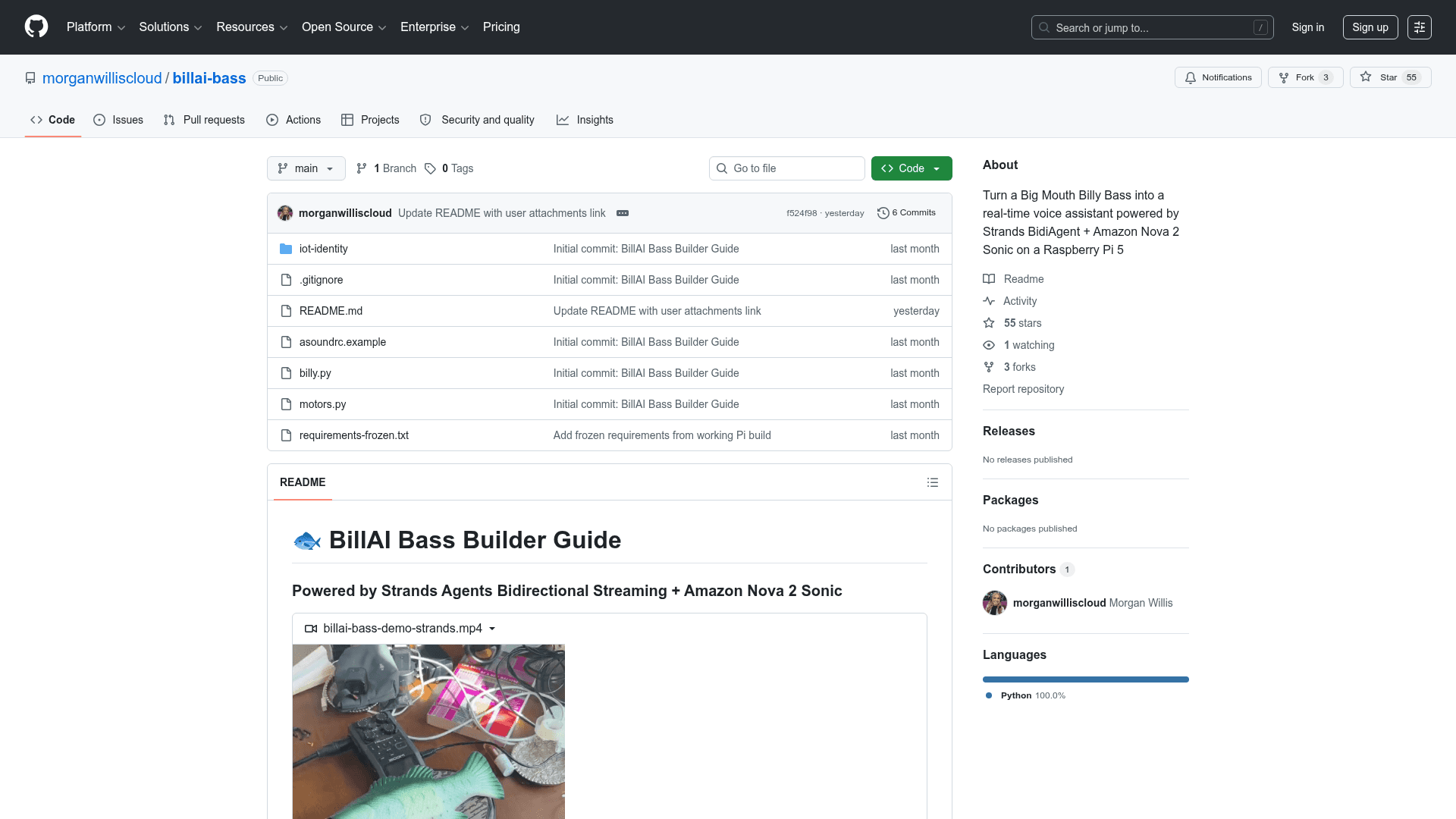Screen dimensions: 1456x819
Task: Open the contributor avatar for Morgan Willis
Action: [x=995, y=603]
